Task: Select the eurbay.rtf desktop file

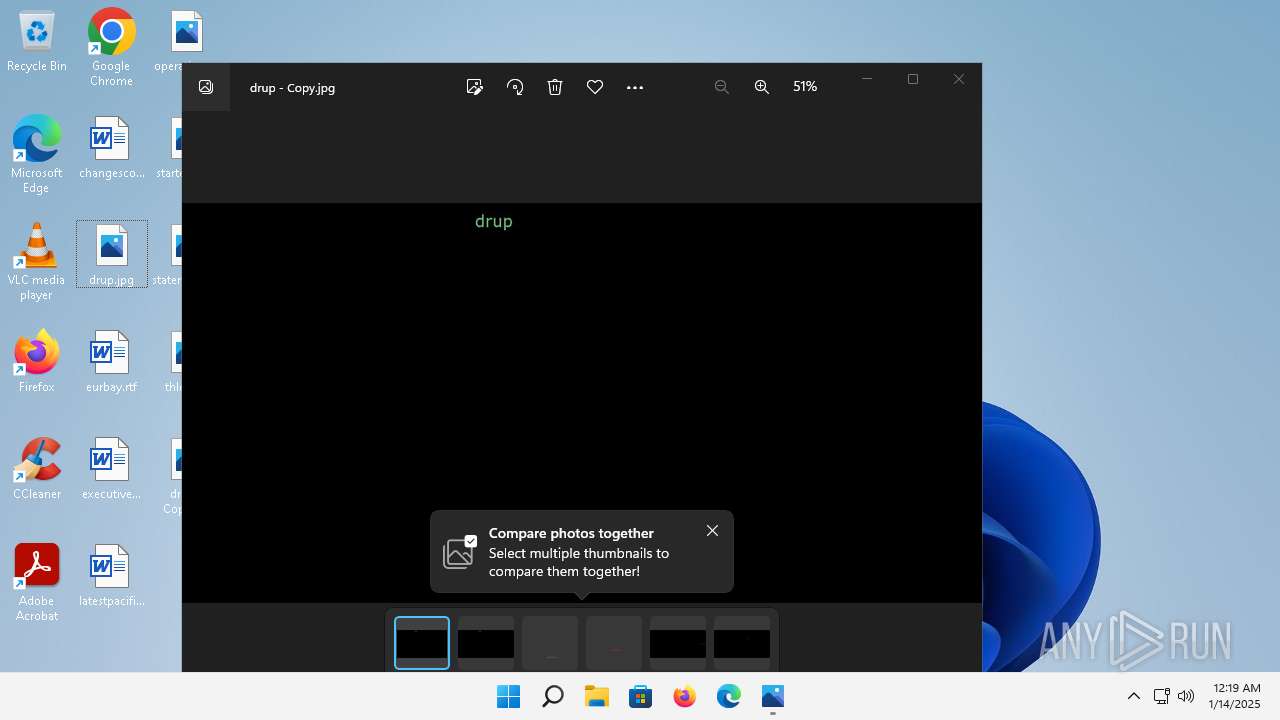Action: point(111,361)
